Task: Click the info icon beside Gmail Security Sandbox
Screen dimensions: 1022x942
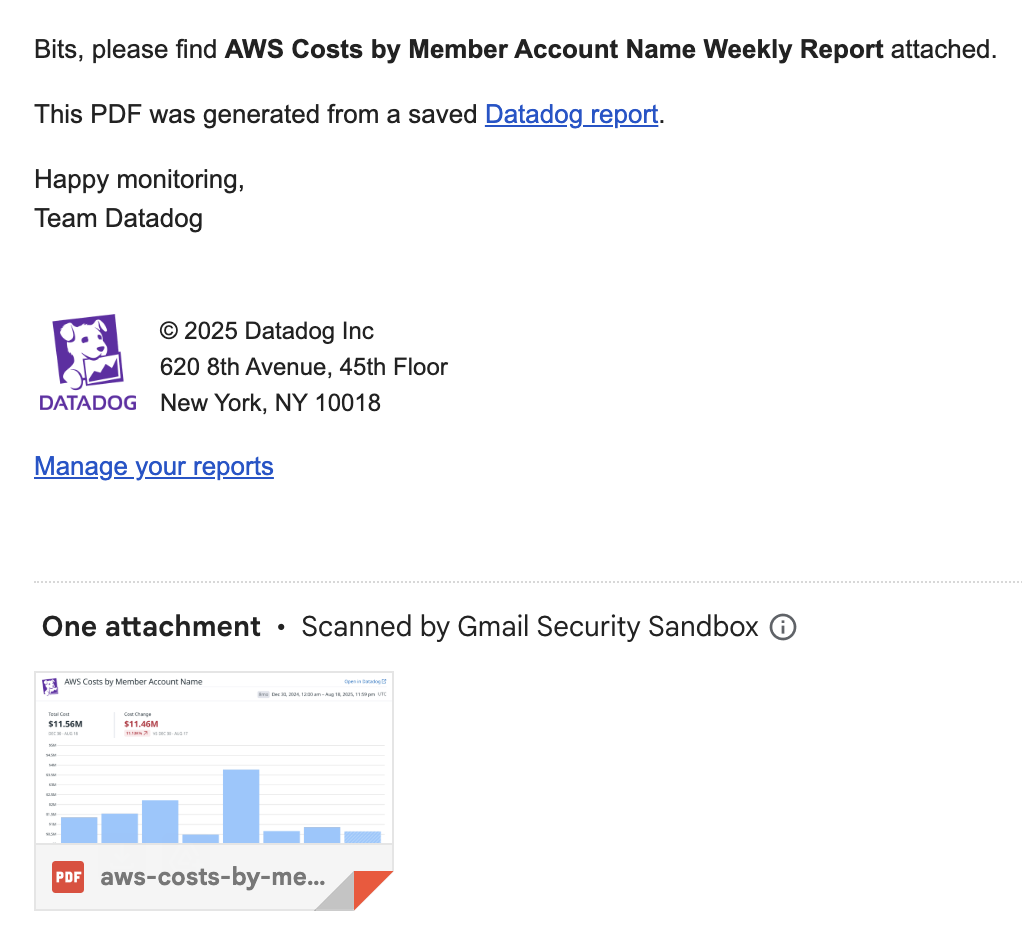Action: point(783,627)
